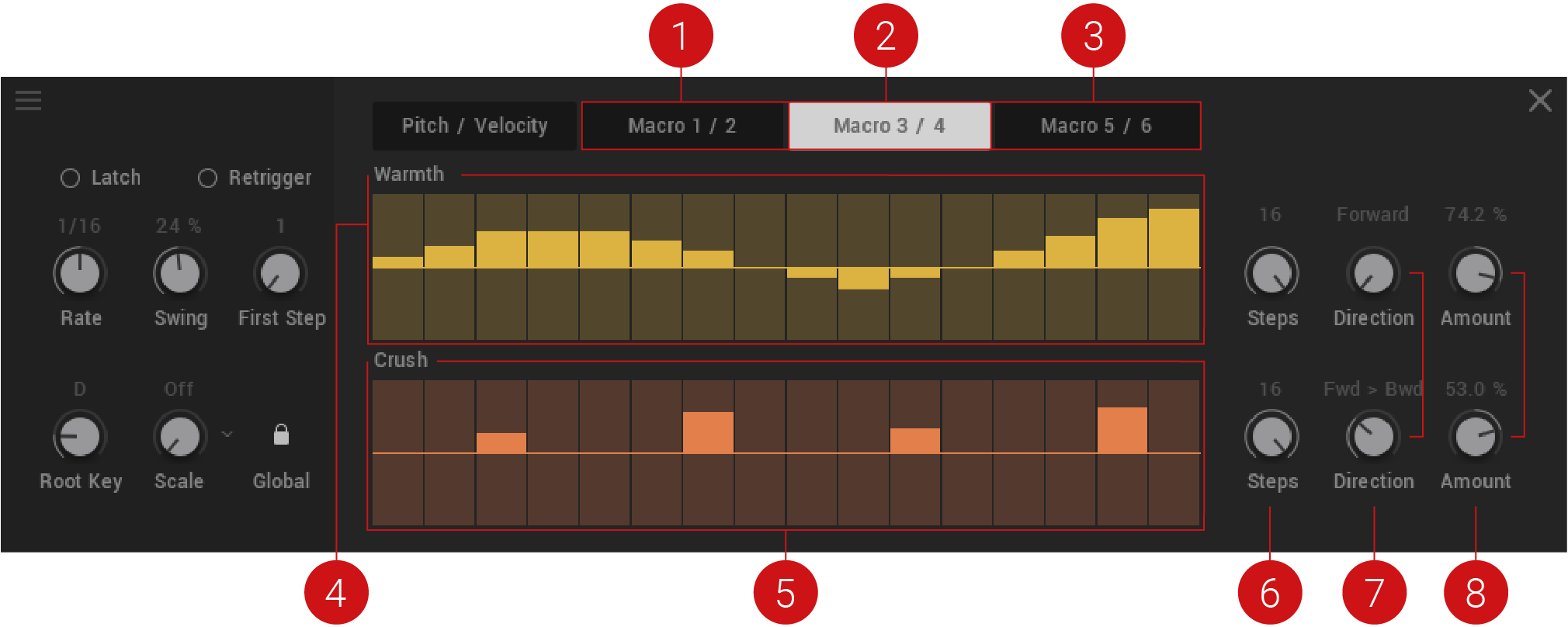Click the Crush Amount knob
Image resolution: width=1568 pixels, height=627 pixels.
1475,436
